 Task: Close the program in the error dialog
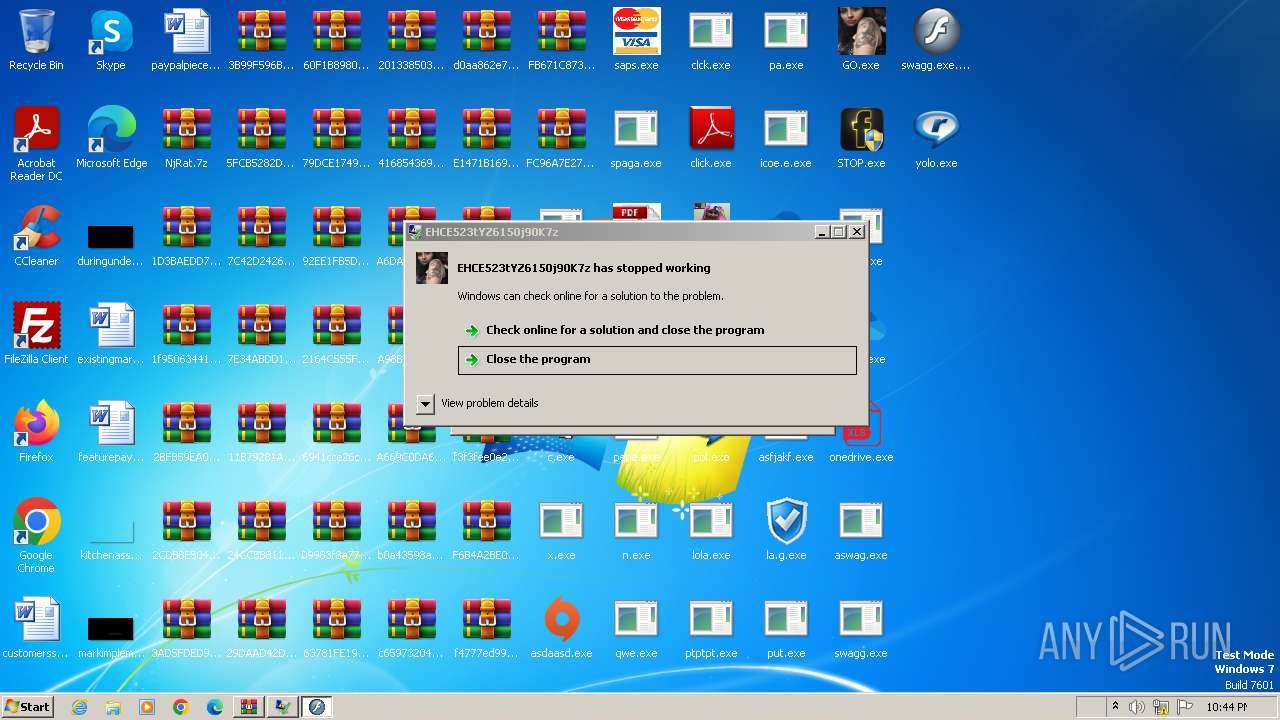[x=657, y=360]
